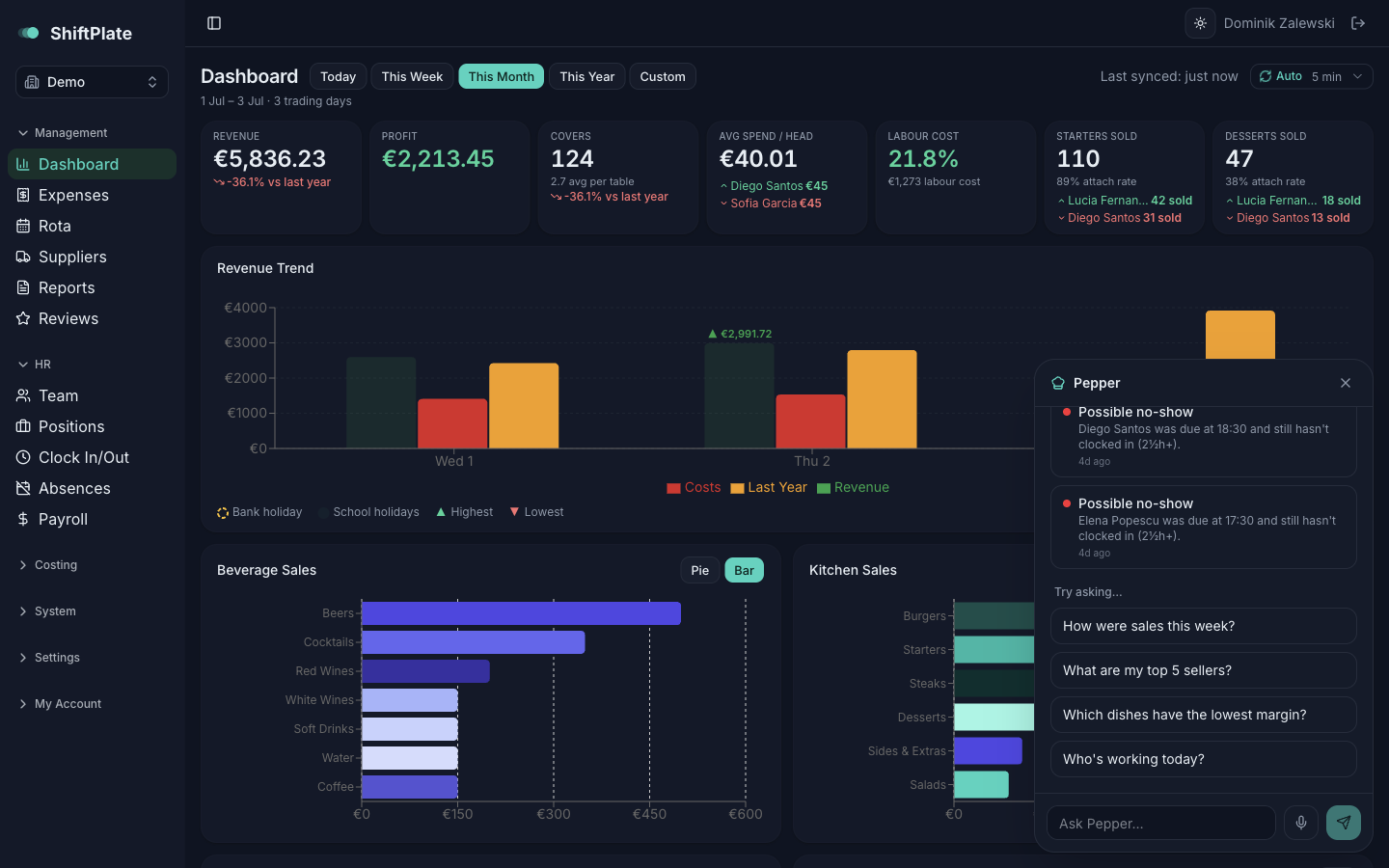Click the Bank holiday legend icon
Image resolution: width=1389 pixels, height=868 pixels.
click(223, 512)
